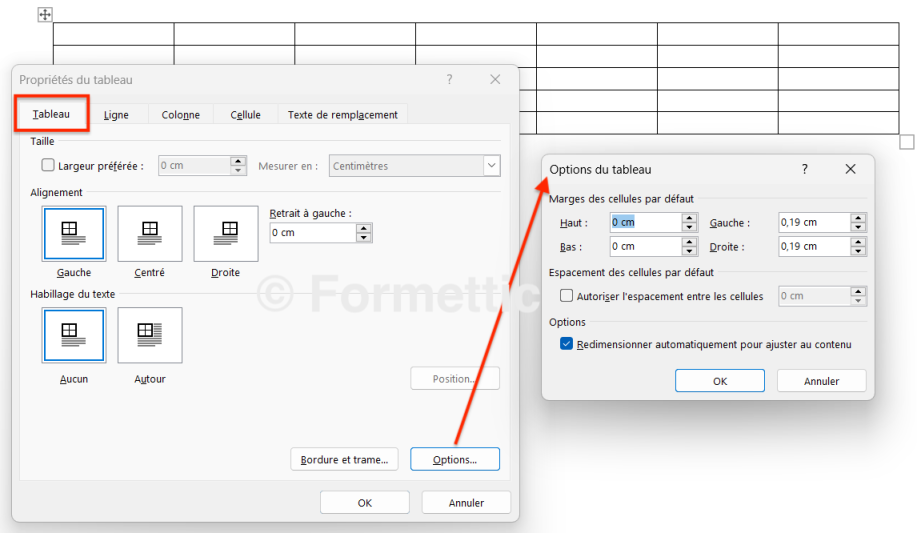
Task: Click the table move handle icon
Action: click(x=45, y=14)
